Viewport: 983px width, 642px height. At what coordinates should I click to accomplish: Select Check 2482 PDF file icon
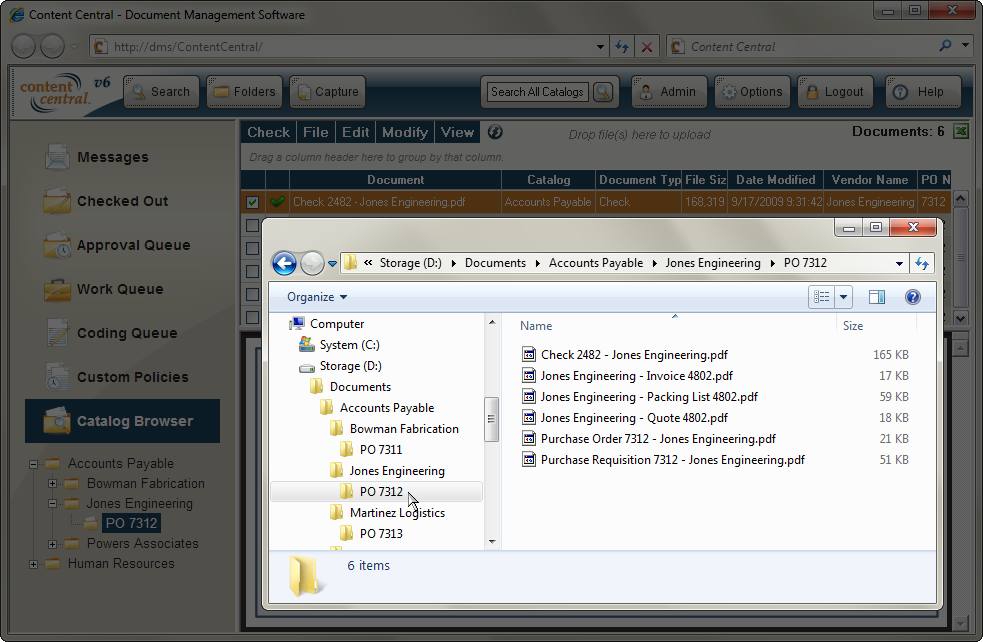tap(529, 354)
